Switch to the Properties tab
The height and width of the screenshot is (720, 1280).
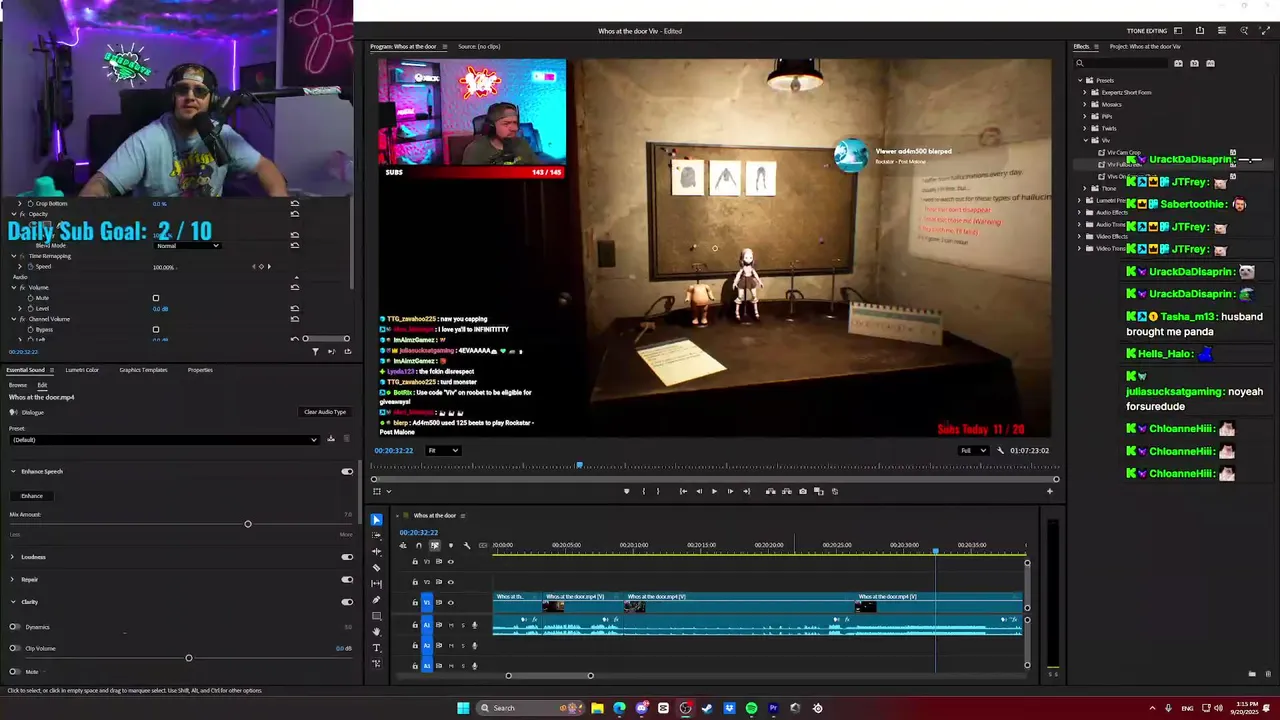point(200,370)
